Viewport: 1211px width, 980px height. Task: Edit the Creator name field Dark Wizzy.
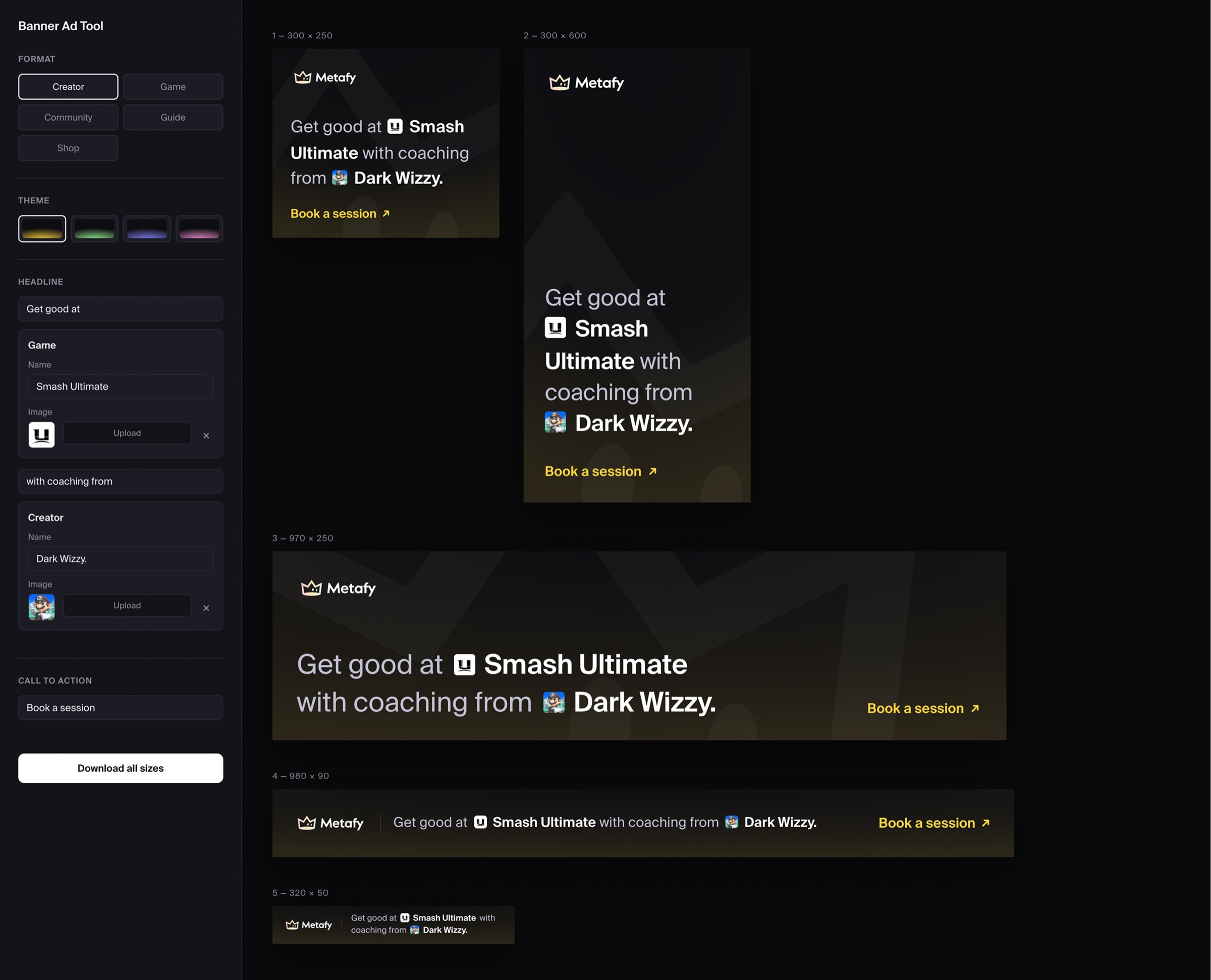(120, 558)
